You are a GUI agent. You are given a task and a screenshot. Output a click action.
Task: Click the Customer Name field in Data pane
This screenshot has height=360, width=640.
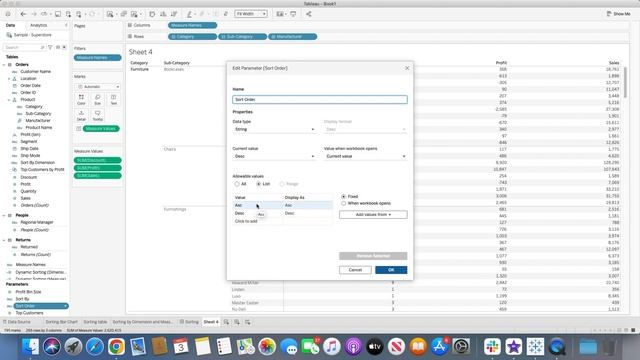[36, 71]
